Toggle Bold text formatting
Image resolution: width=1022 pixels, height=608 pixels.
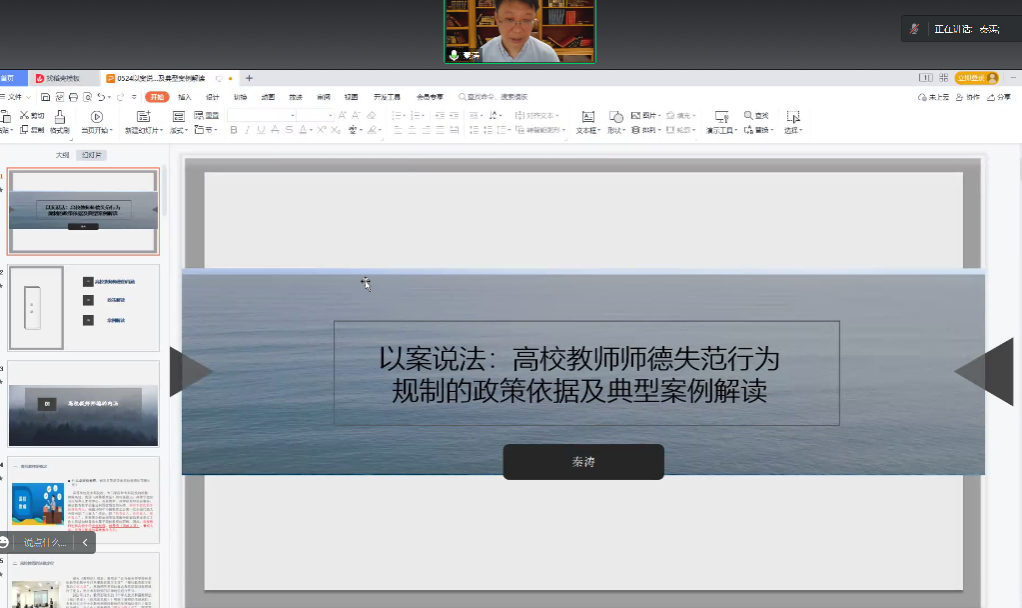point(232,130)
